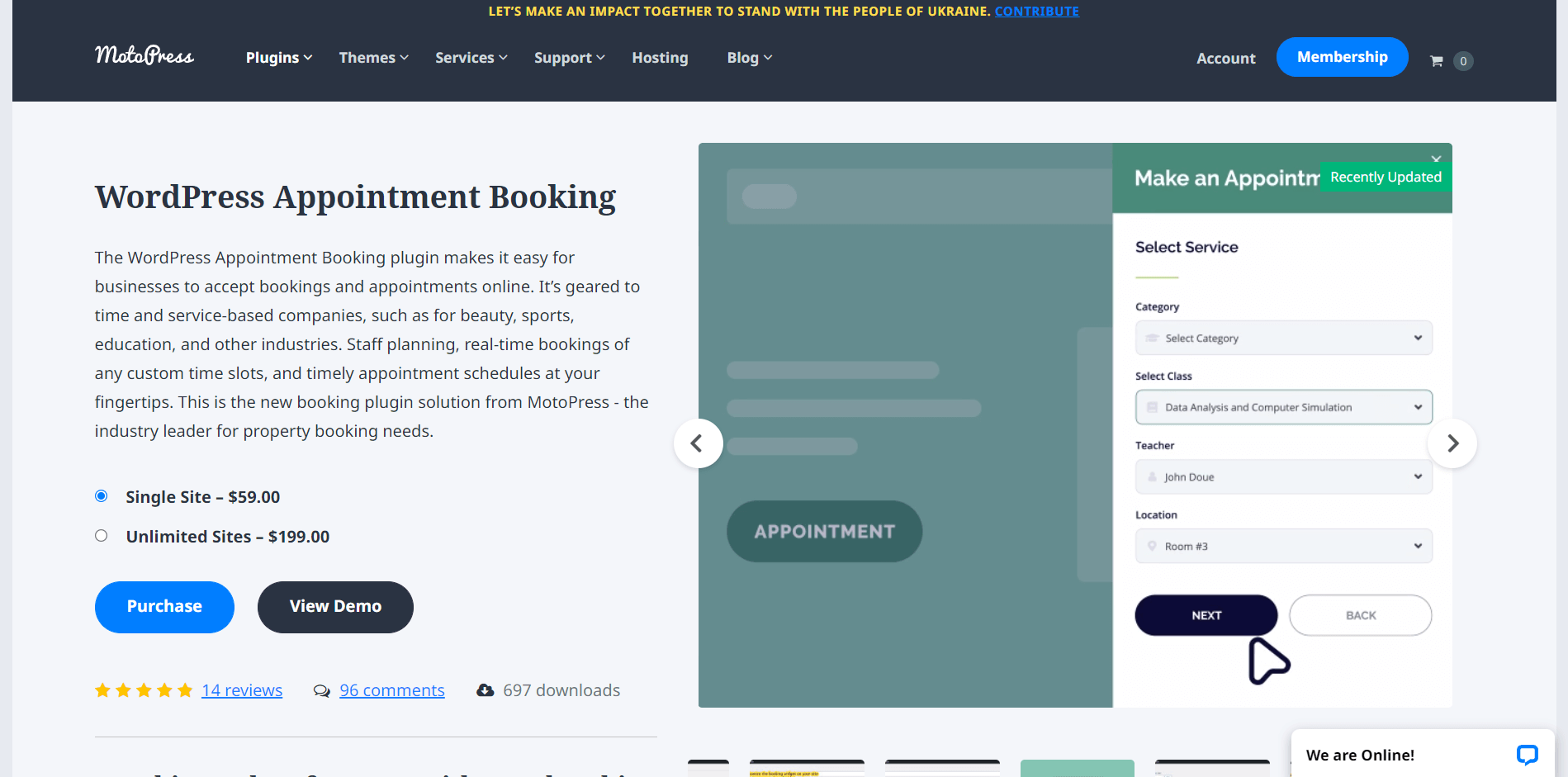Click the comments speech bubble icon

(321, 691)
